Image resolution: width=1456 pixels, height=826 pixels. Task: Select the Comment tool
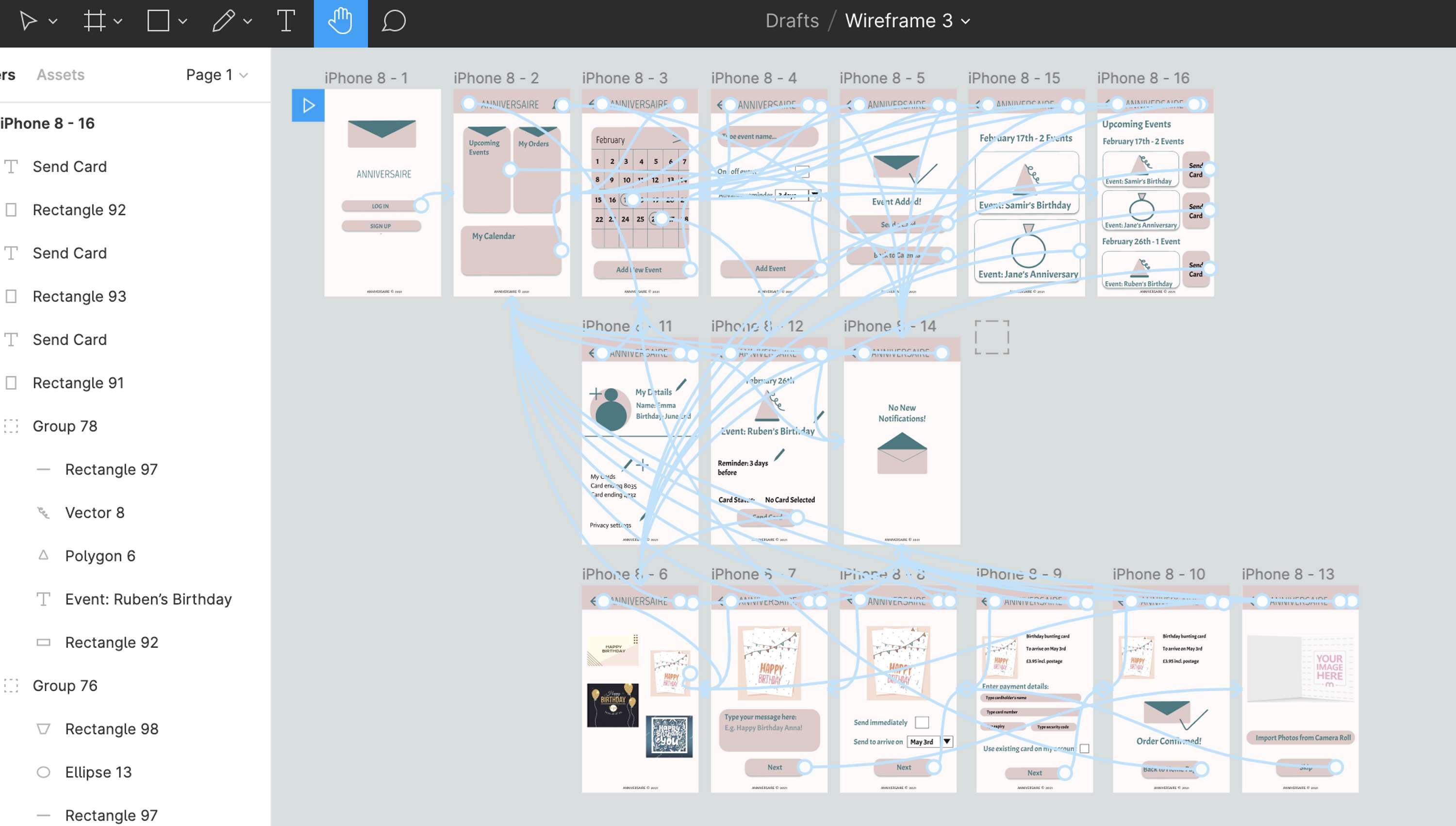pyautogui.click(x=394, y=21)
